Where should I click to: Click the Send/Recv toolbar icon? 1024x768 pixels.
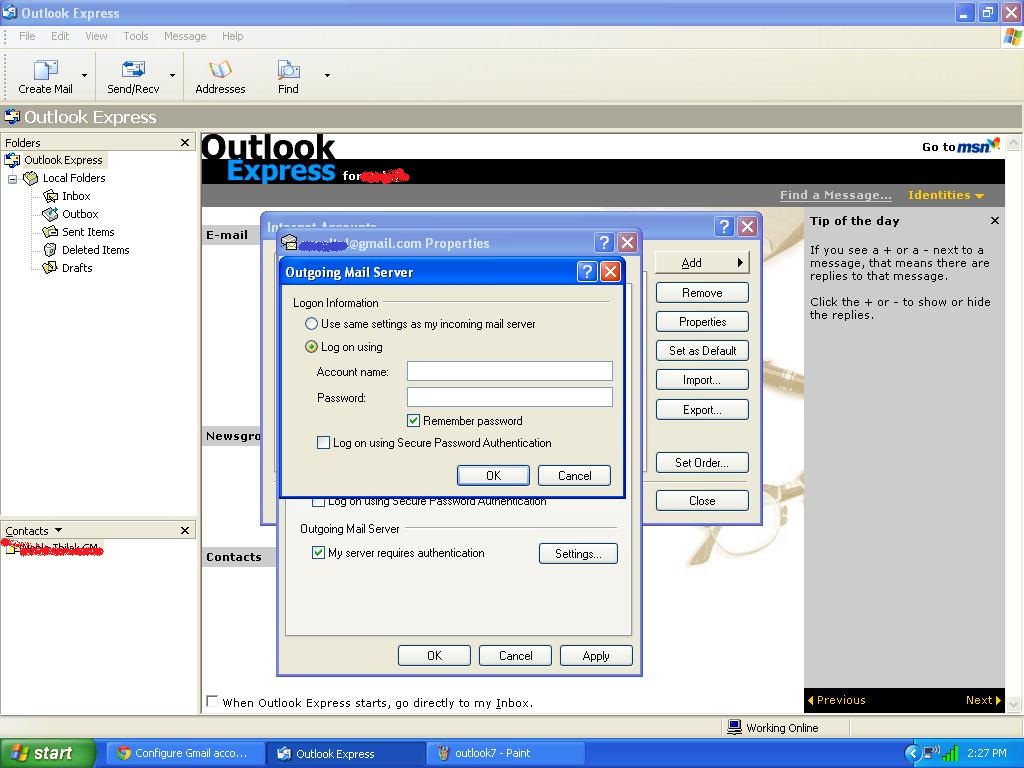pos(133,69)
